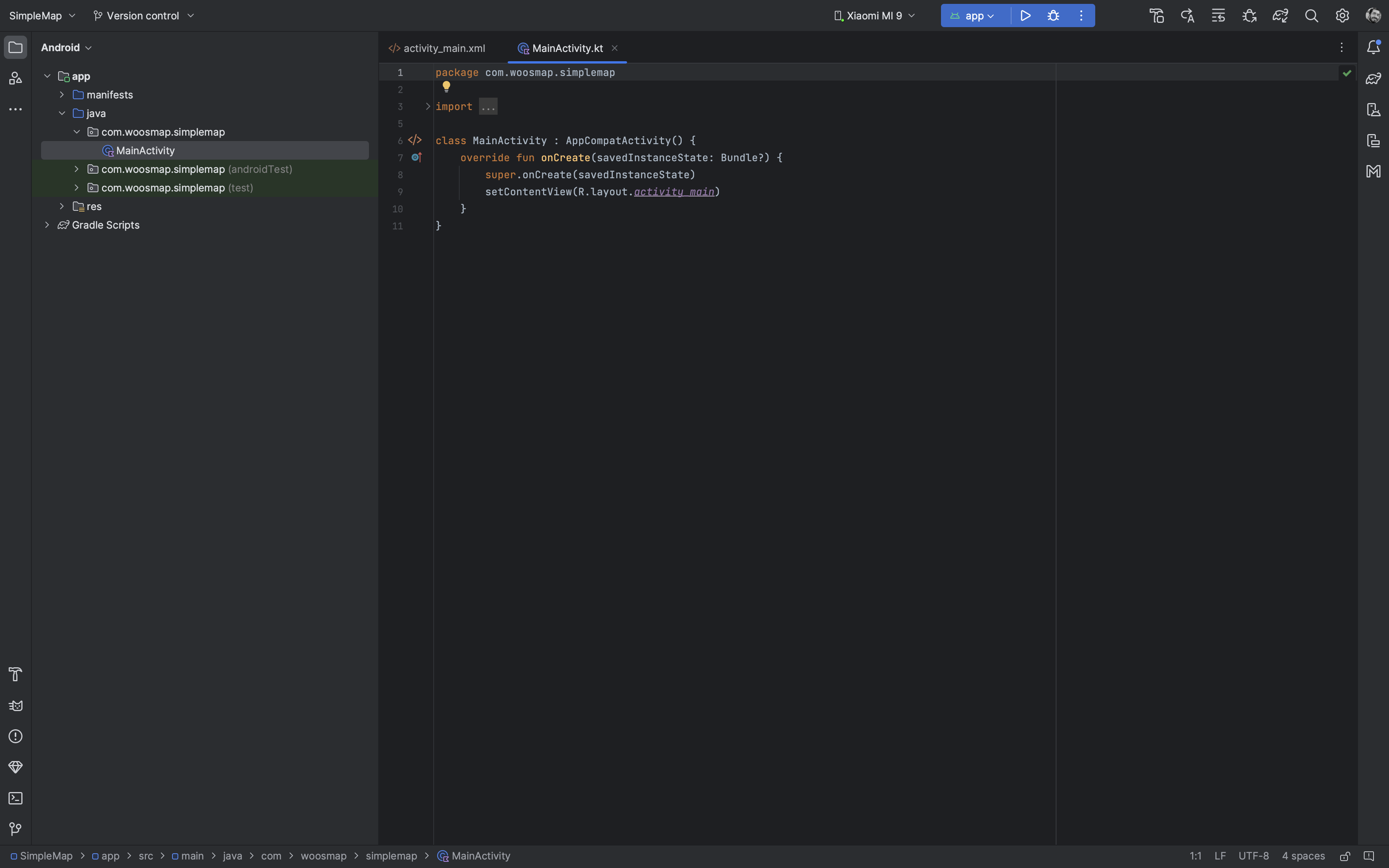
Task: Open the Xiaomi MI 9 device selector
Action: (873, 15)
